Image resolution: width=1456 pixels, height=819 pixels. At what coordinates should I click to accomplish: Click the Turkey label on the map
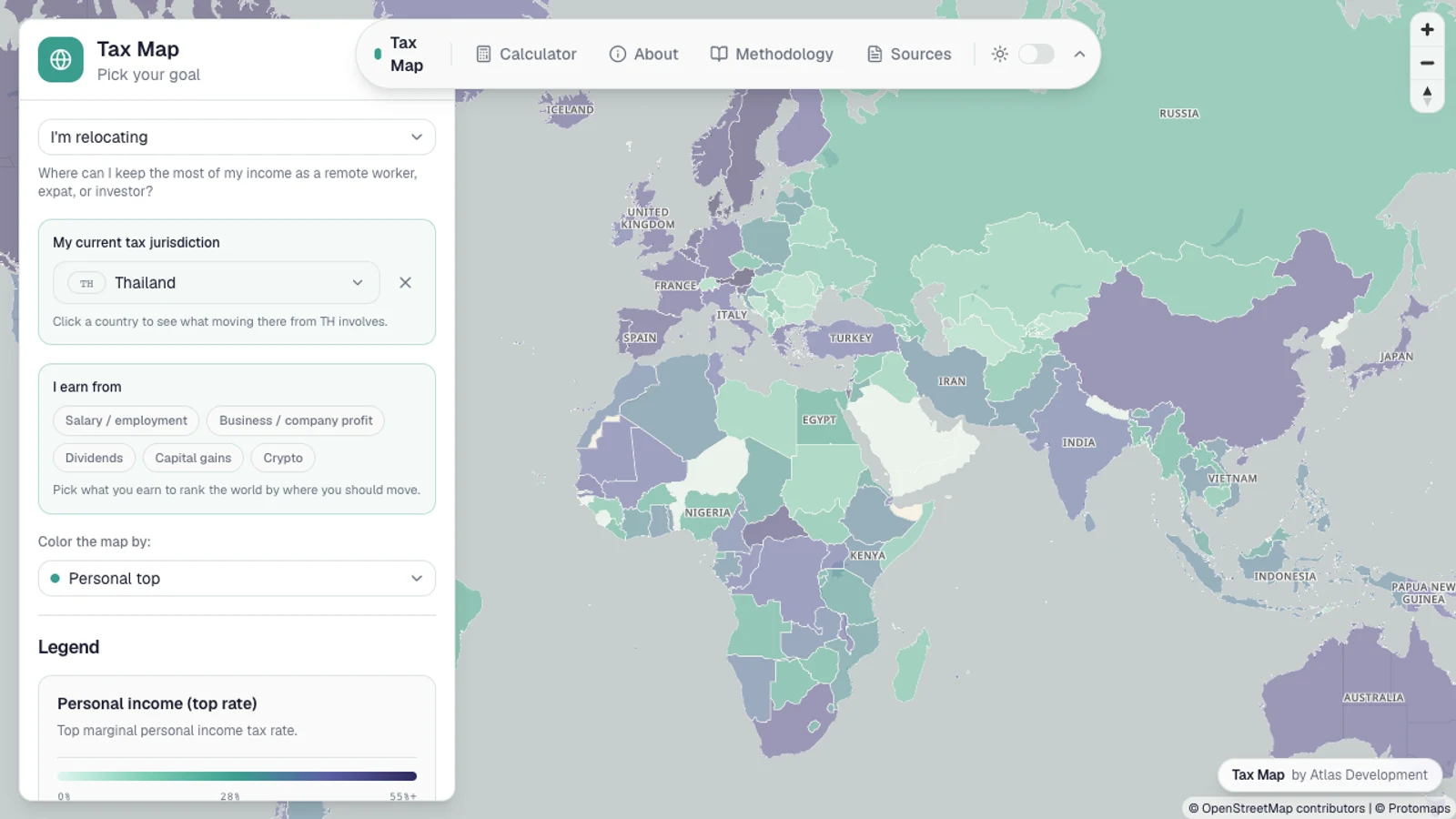pyautogui.click(x=851, y=338)
